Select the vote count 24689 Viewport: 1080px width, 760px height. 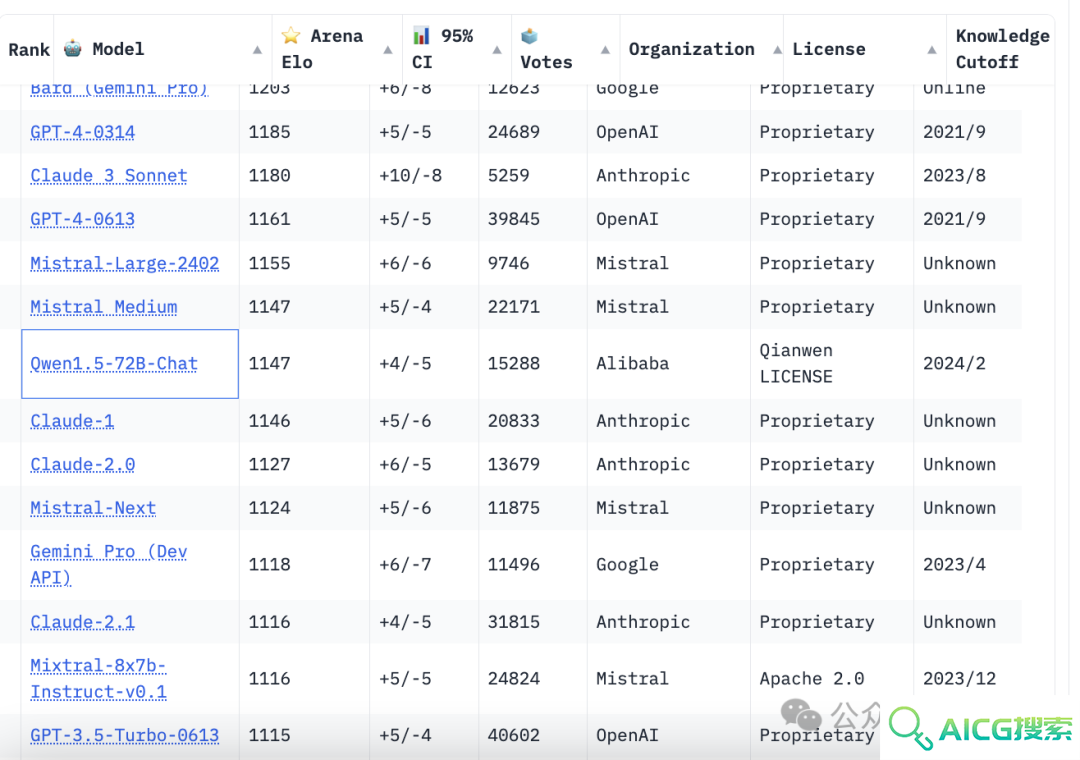tap(514, 132)
